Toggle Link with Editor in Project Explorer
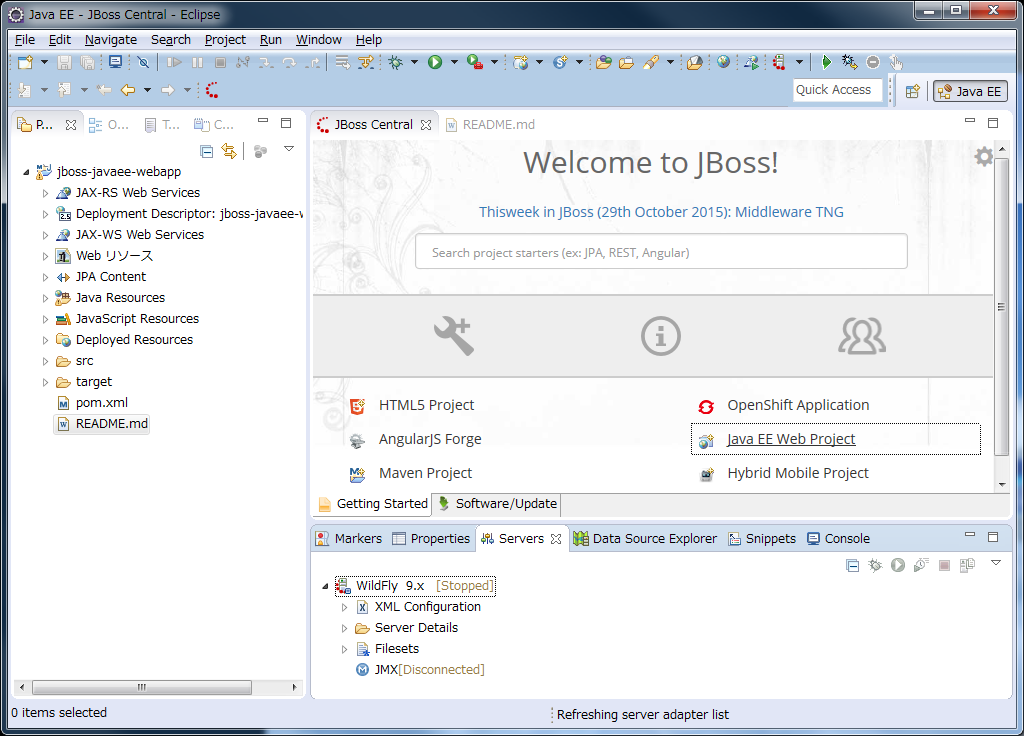Screen dimensions: 1024x736 [229, 152]
